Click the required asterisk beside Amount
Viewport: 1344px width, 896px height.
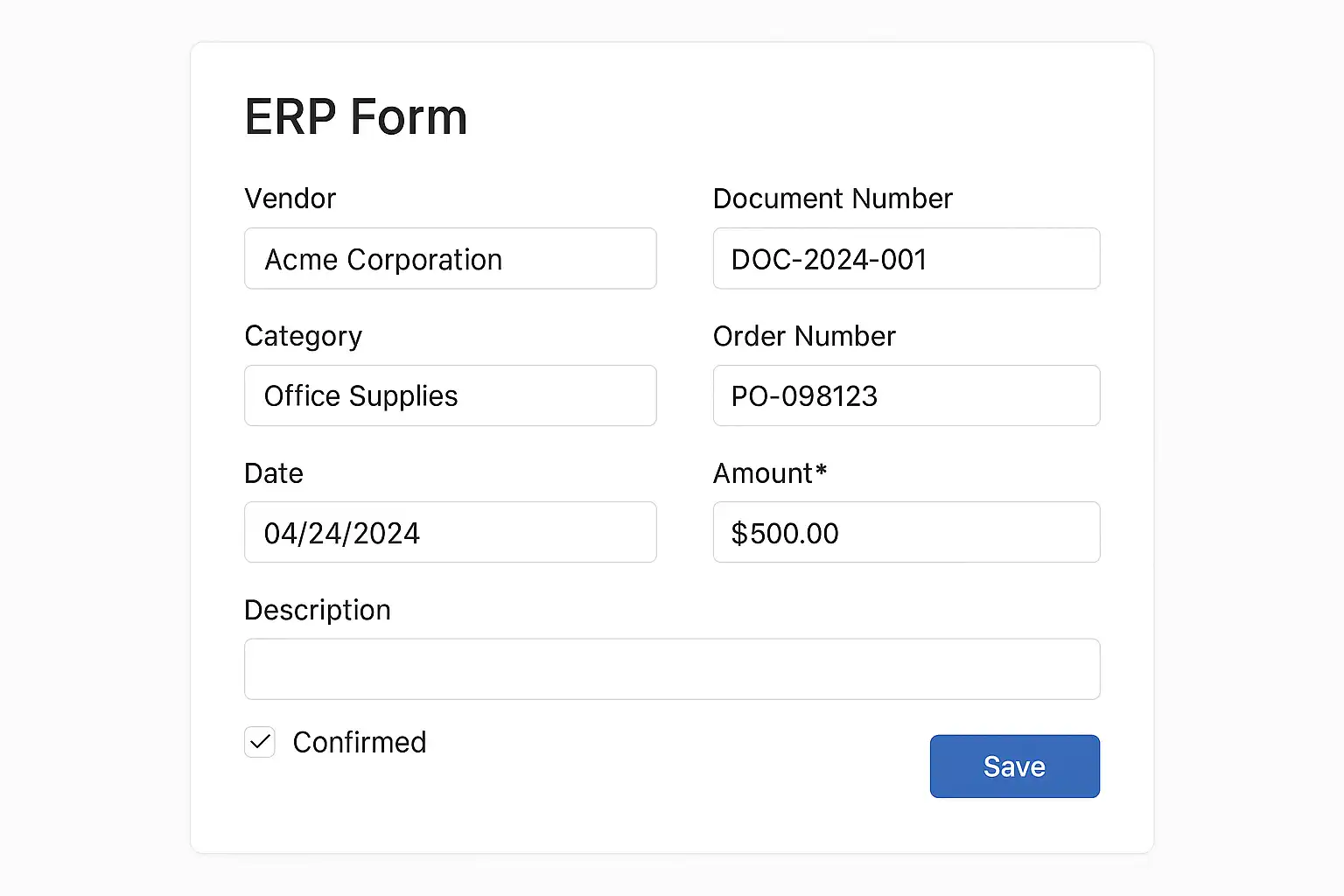pos(821,471)
